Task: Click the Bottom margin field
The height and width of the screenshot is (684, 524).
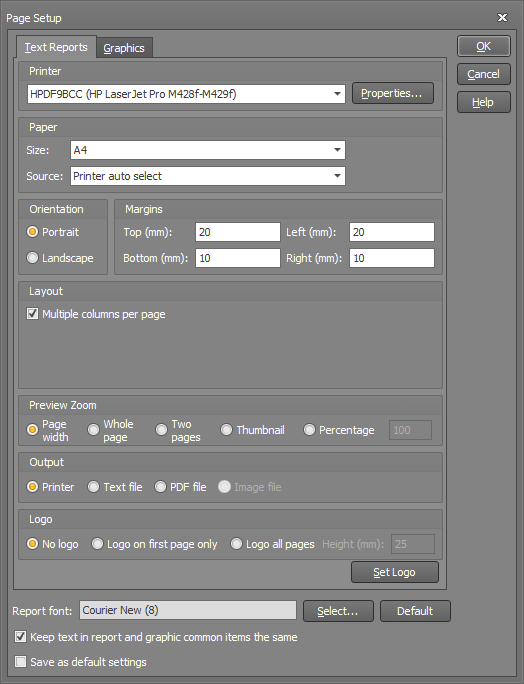Action: (x=238, y=258)
